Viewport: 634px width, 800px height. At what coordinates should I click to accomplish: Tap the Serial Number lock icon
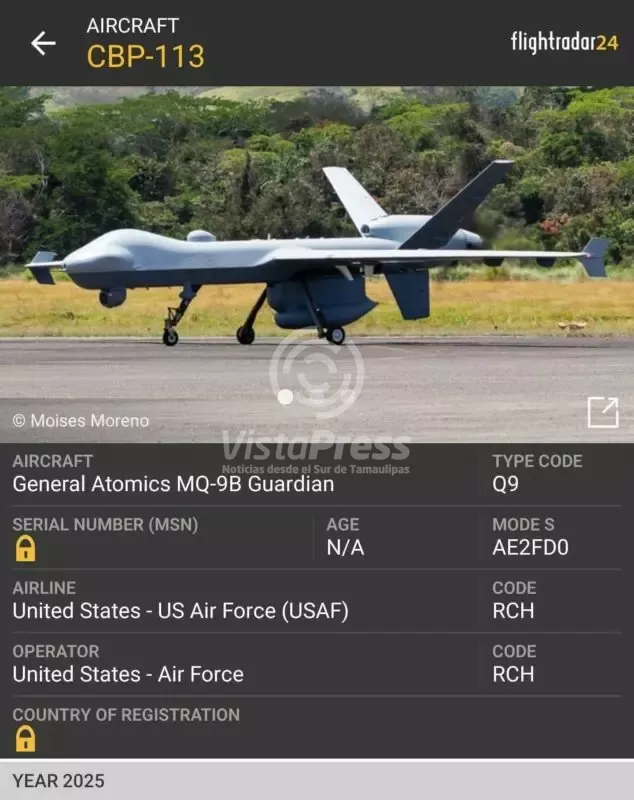pos(25,548)
